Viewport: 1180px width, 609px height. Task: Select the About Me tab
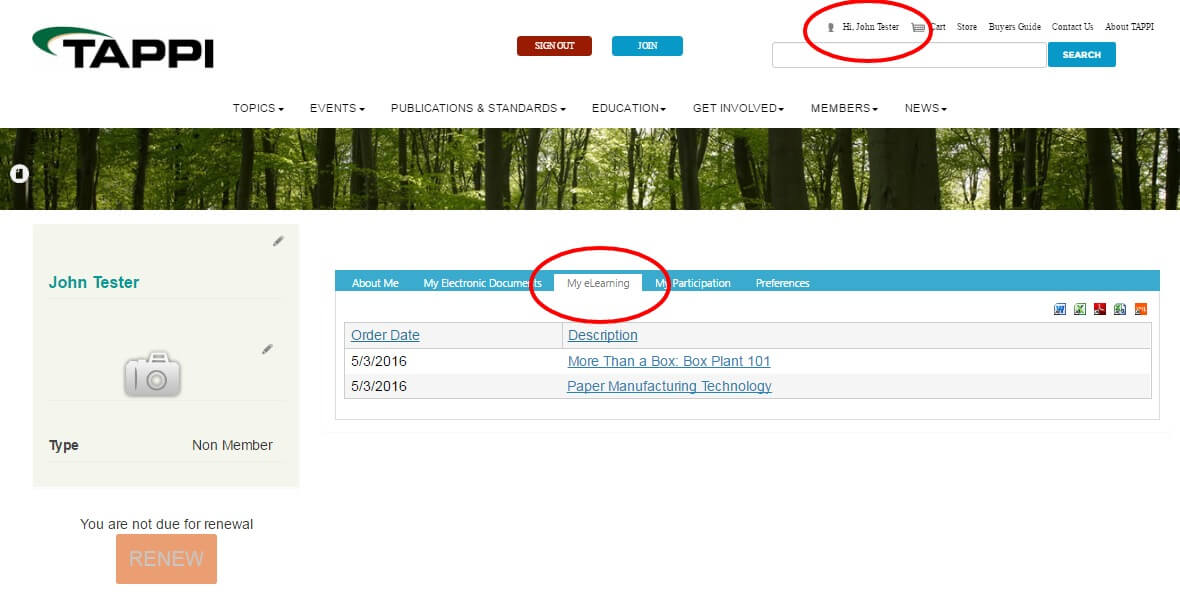pyautogui.click(x=375, y=283)
